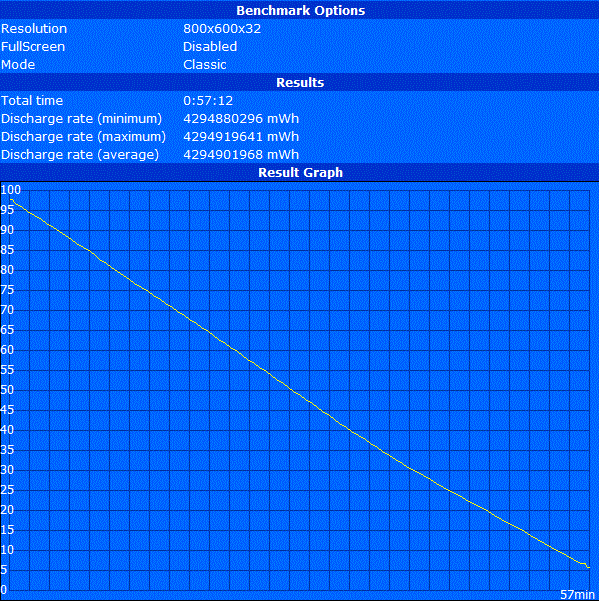
Task: Click the Benchmark Options header
Action: (x=300, y=10)
